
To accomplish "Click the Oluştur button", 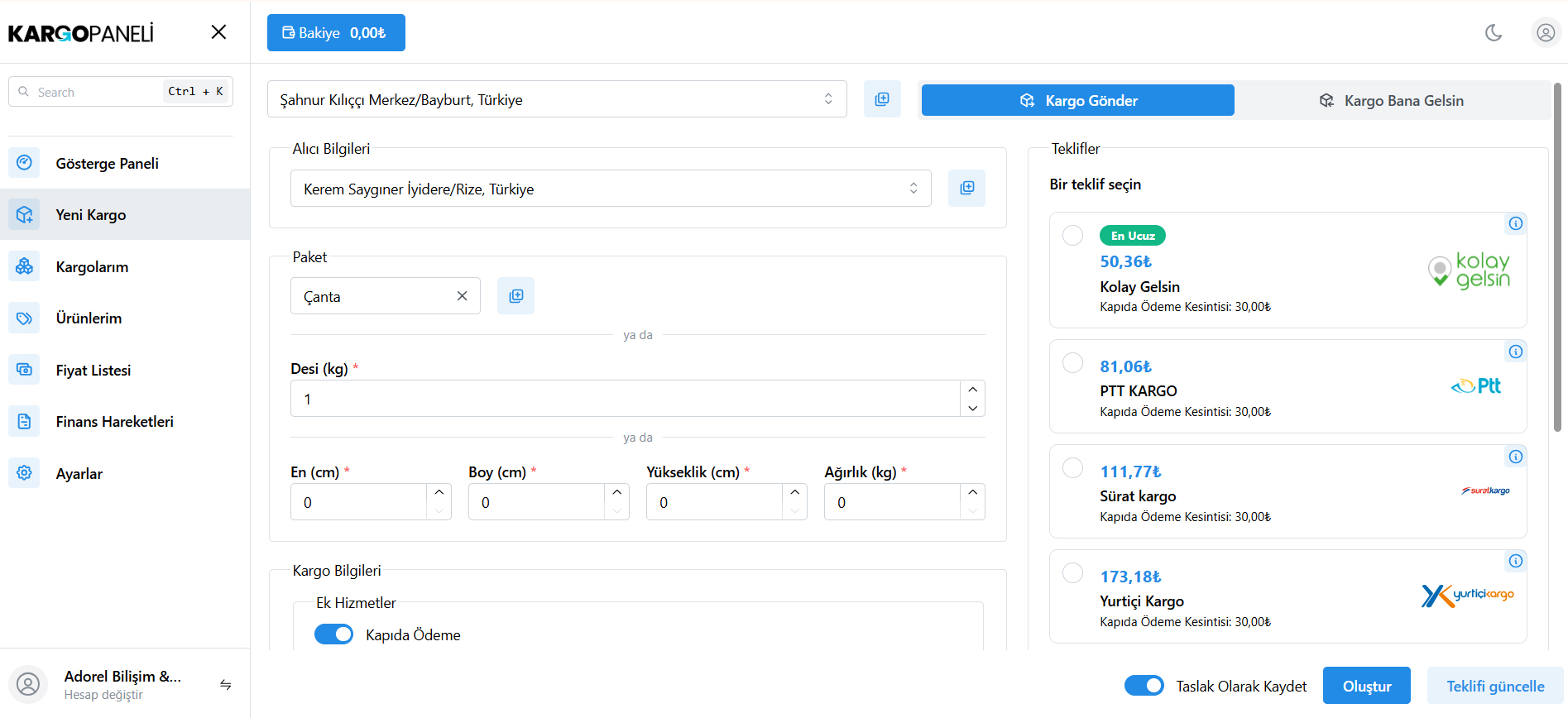I will [x=1366, y=686].
